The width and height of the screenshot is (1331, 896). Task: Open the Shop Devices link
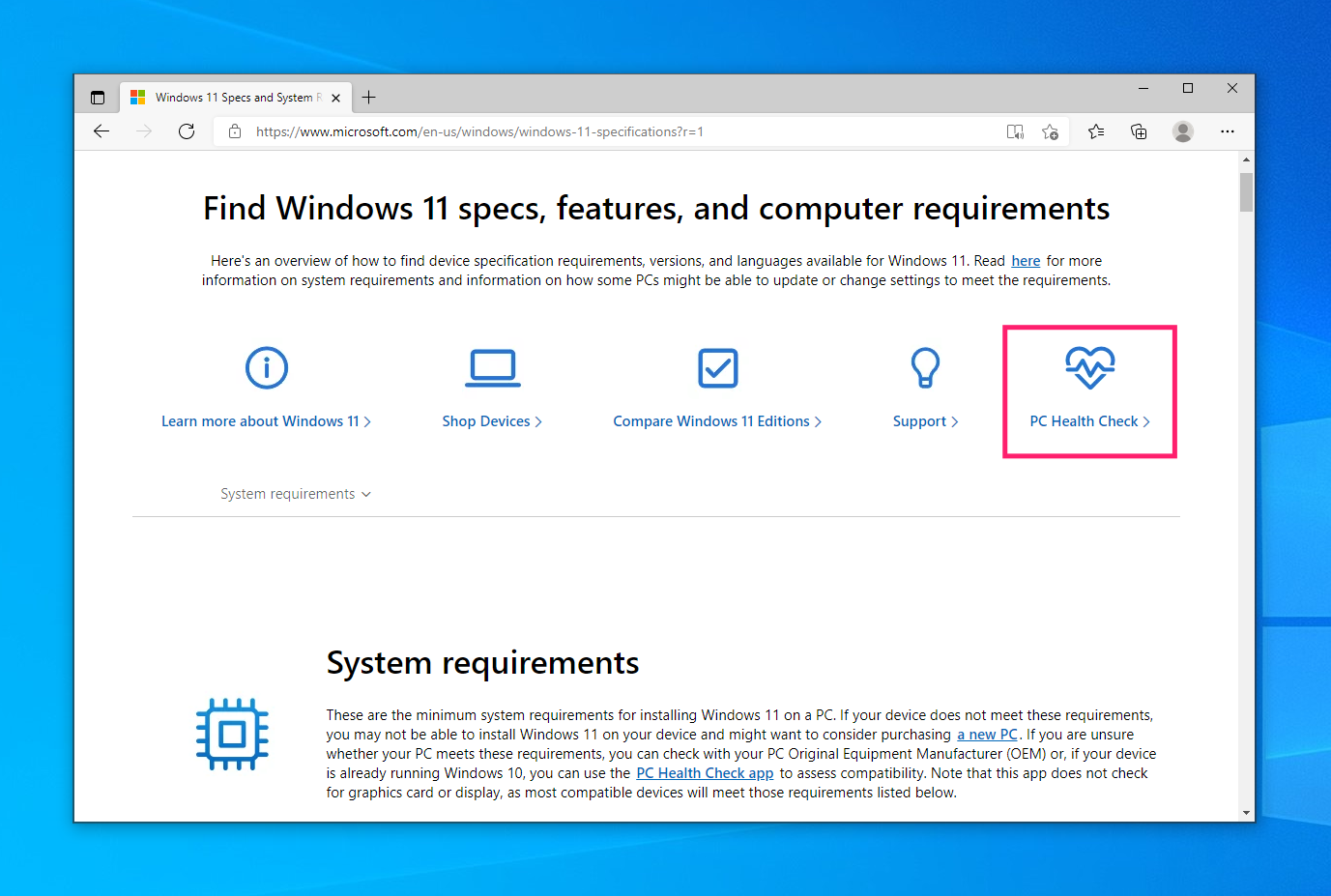pos(492,421)
